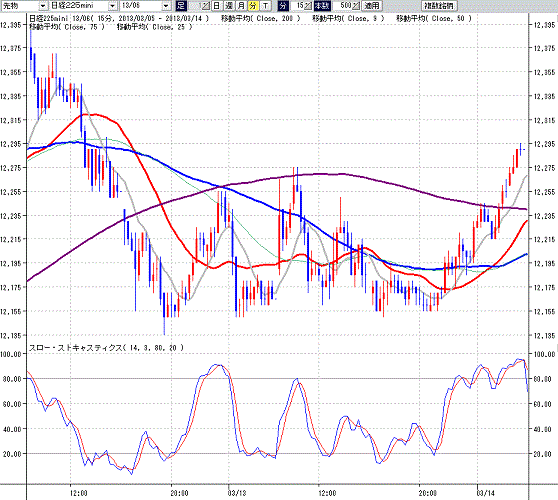This screenshot has width=558, height=500.
Task: Click the 移動平均( Close, 200 ) legend label
Action: (260, 18)
